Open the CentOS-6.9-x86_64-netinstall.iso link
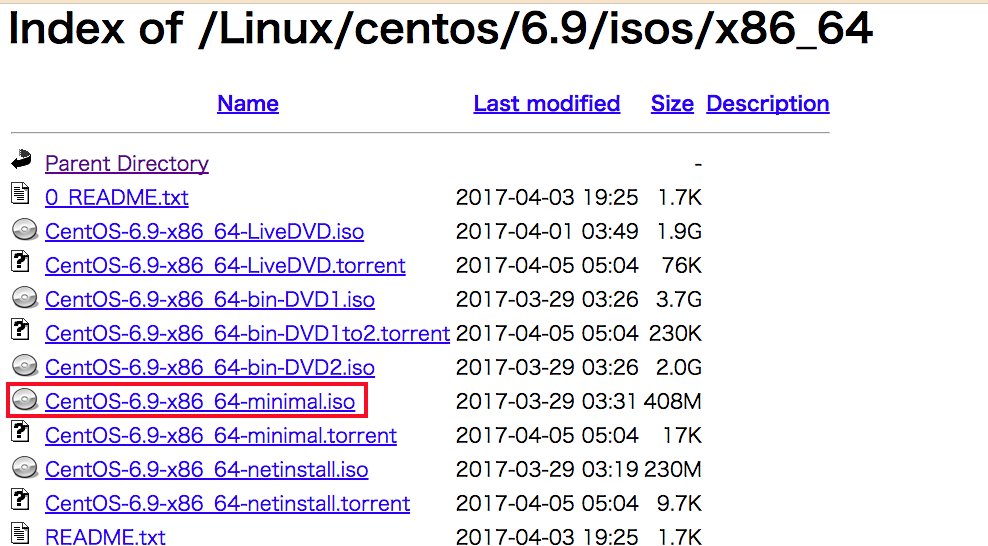This screenshot has width=988, height=546. [207, 469]
